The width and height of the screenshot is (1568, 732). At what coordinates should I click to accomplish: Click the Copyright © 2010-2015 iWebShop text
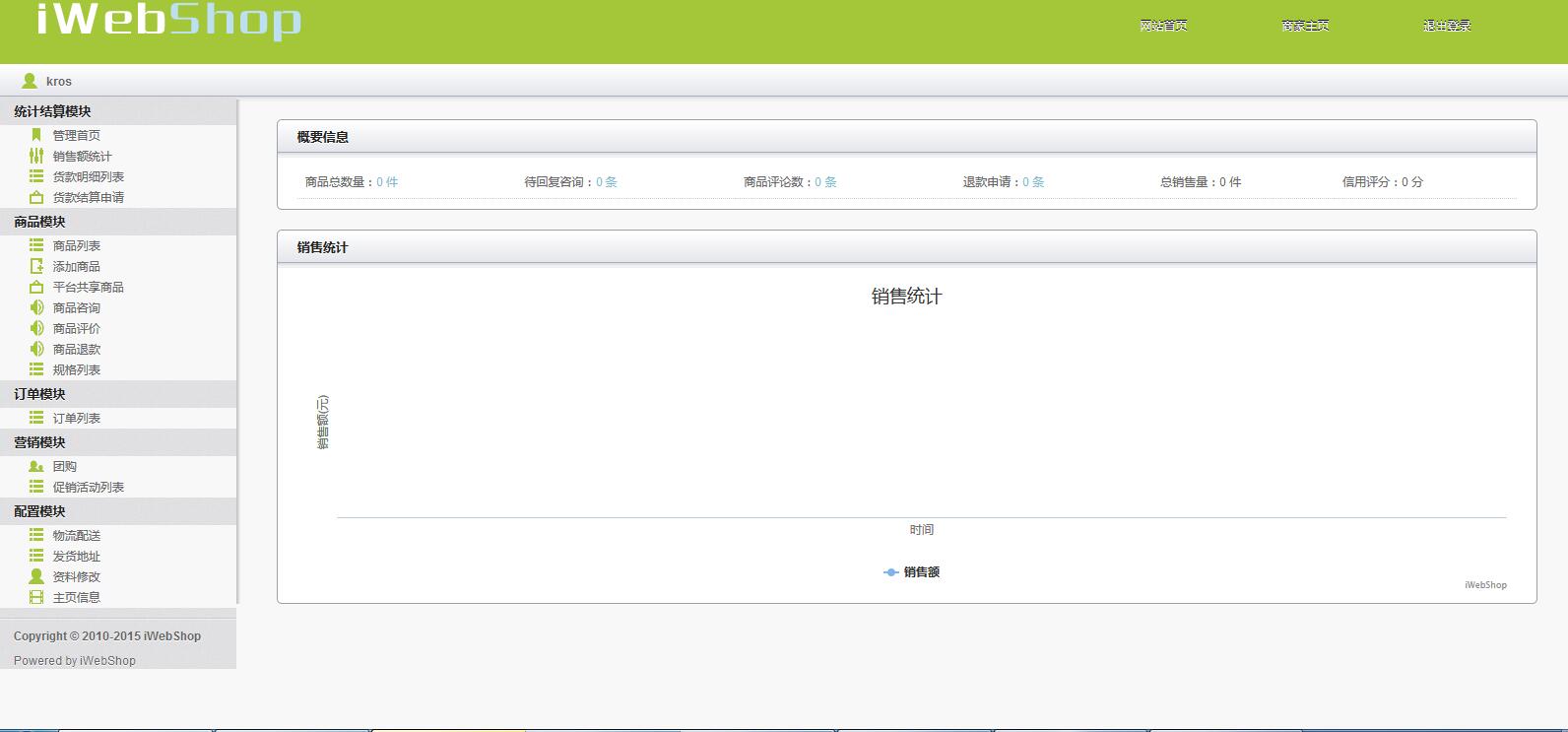[107, 636]
